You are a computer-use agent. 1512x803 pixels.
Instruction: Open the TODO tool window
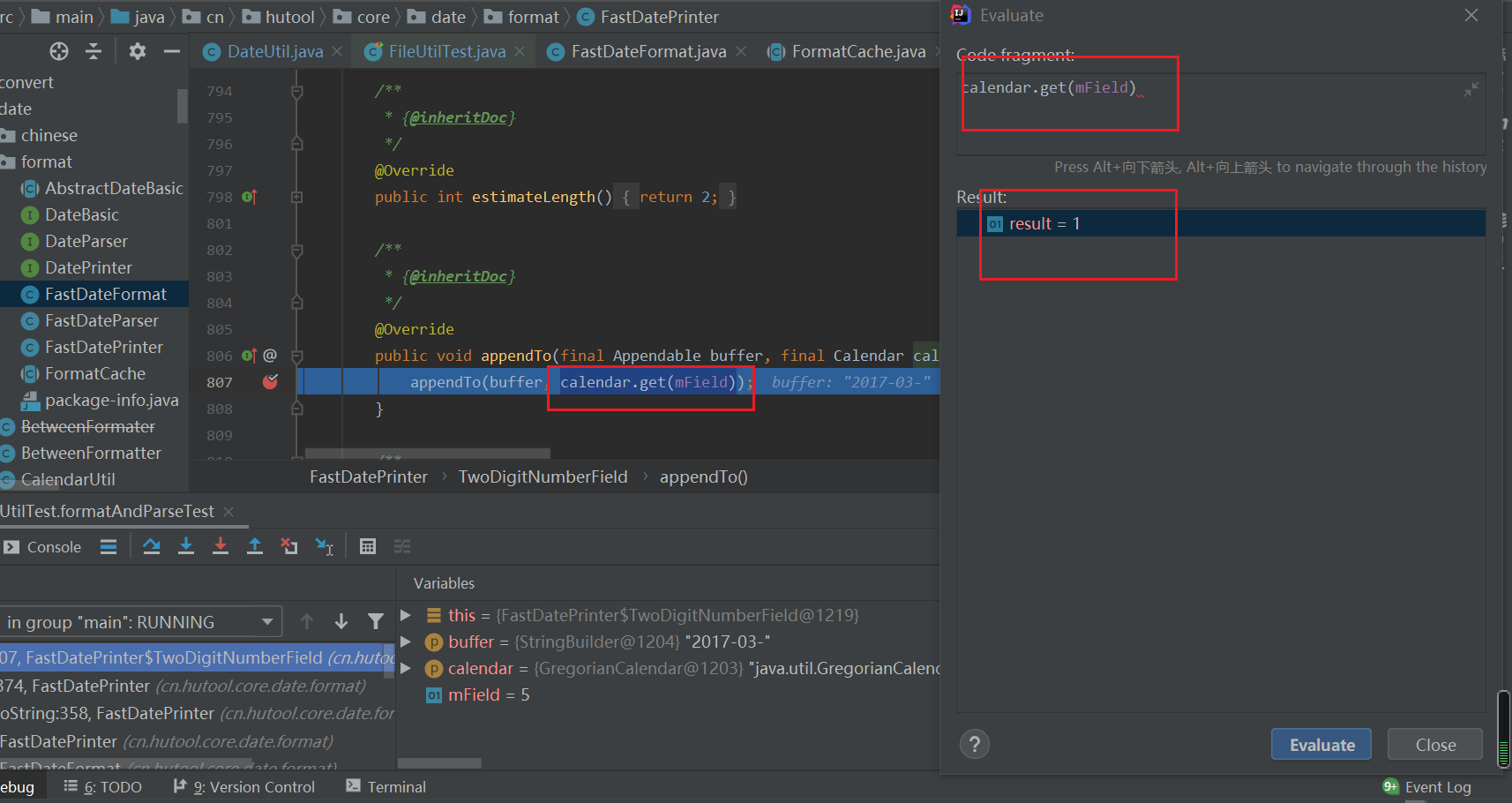coord(103,787)
